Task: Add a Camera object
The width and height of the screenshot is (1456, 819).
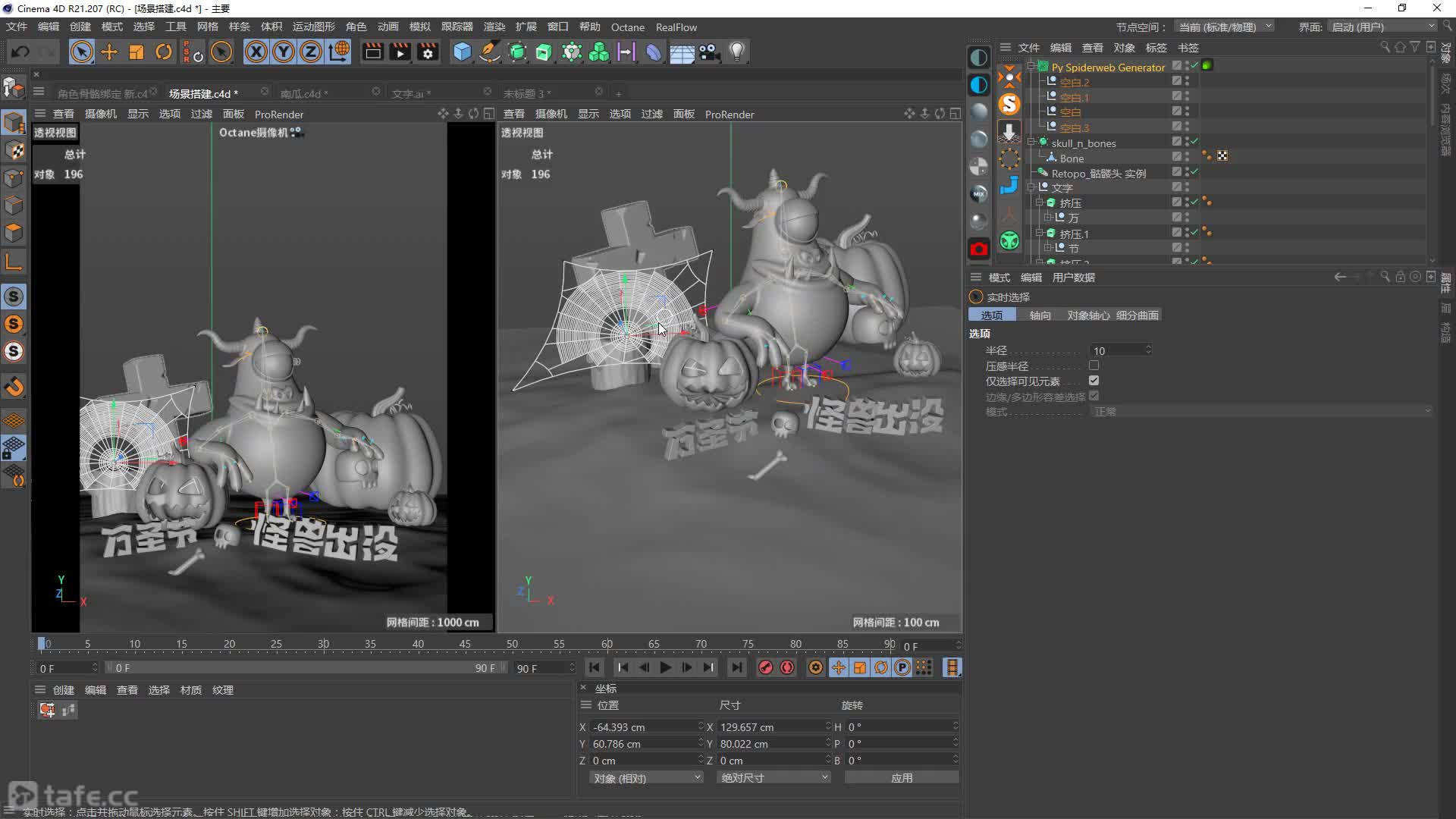Action: point(709,52)
